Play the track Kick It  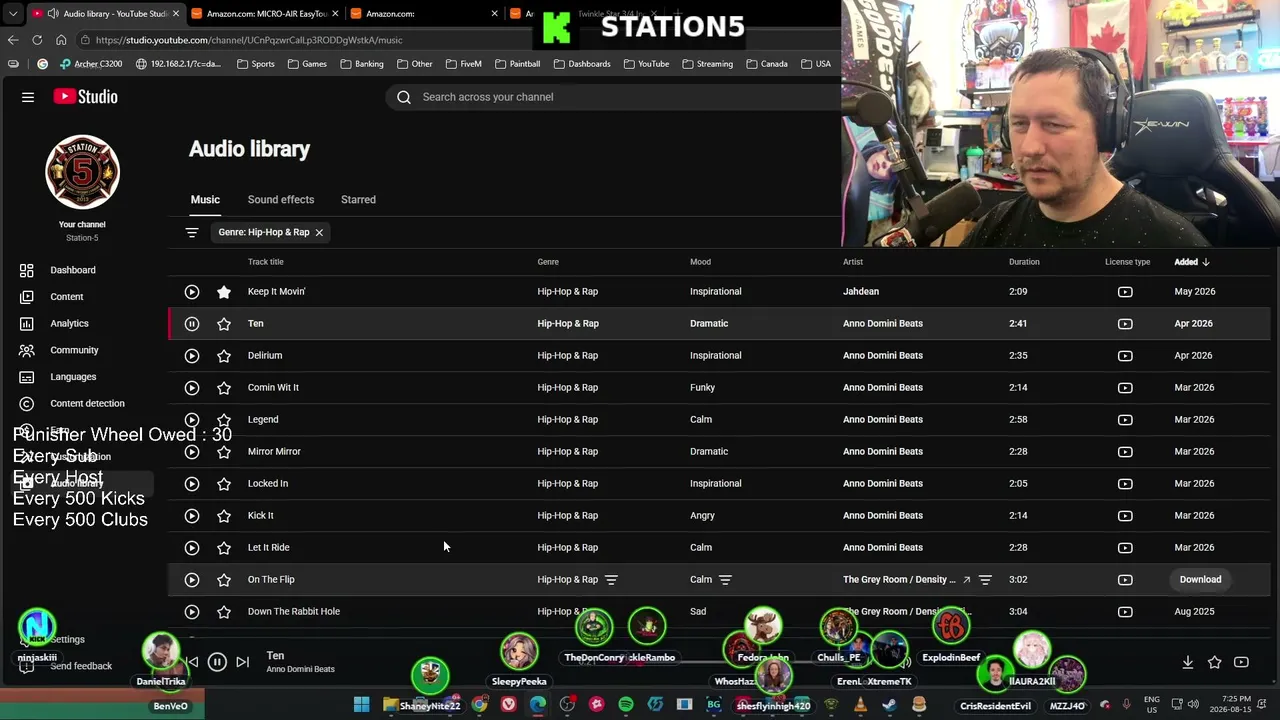[x=192, y=516]
